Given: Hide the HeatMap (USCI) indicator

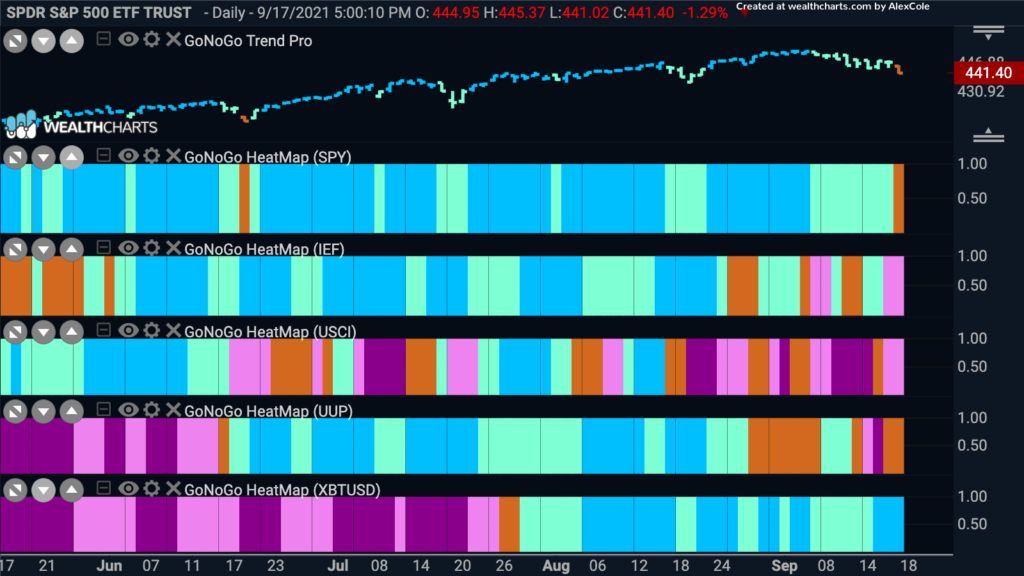Looking at the screenshot, I should point(128,330).
